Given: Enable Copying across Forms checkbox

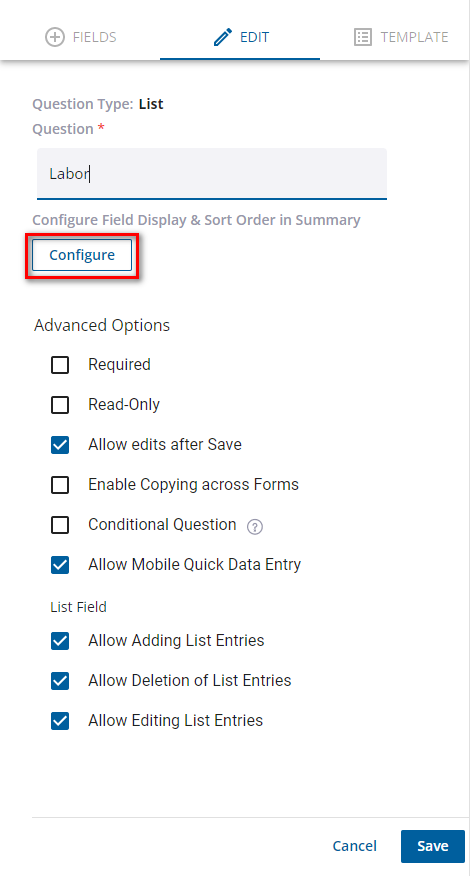Looking at the screenshot, I should tap(60, 485).
